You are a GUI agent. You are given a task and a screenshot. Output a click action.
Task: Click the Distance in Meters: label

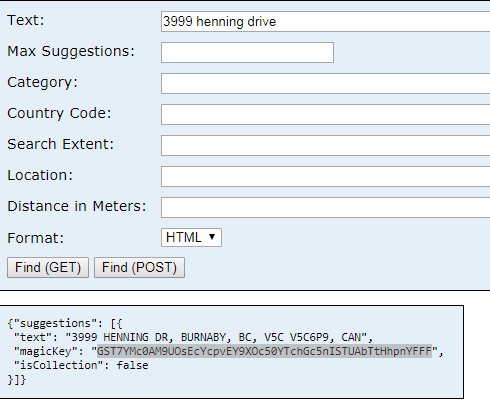coord(77,206)
